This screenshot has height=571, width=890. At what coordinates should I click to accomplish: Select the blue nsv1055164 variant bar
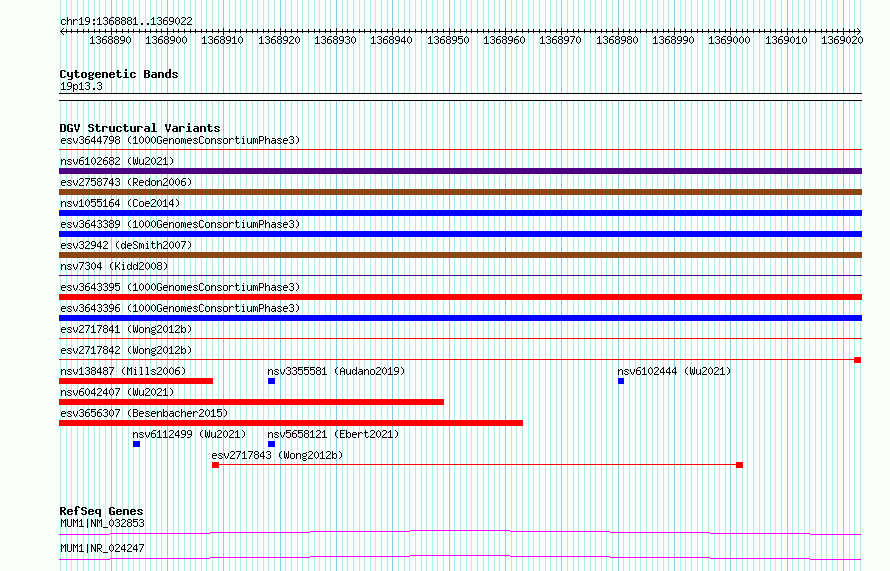click(x=460, y=213)
